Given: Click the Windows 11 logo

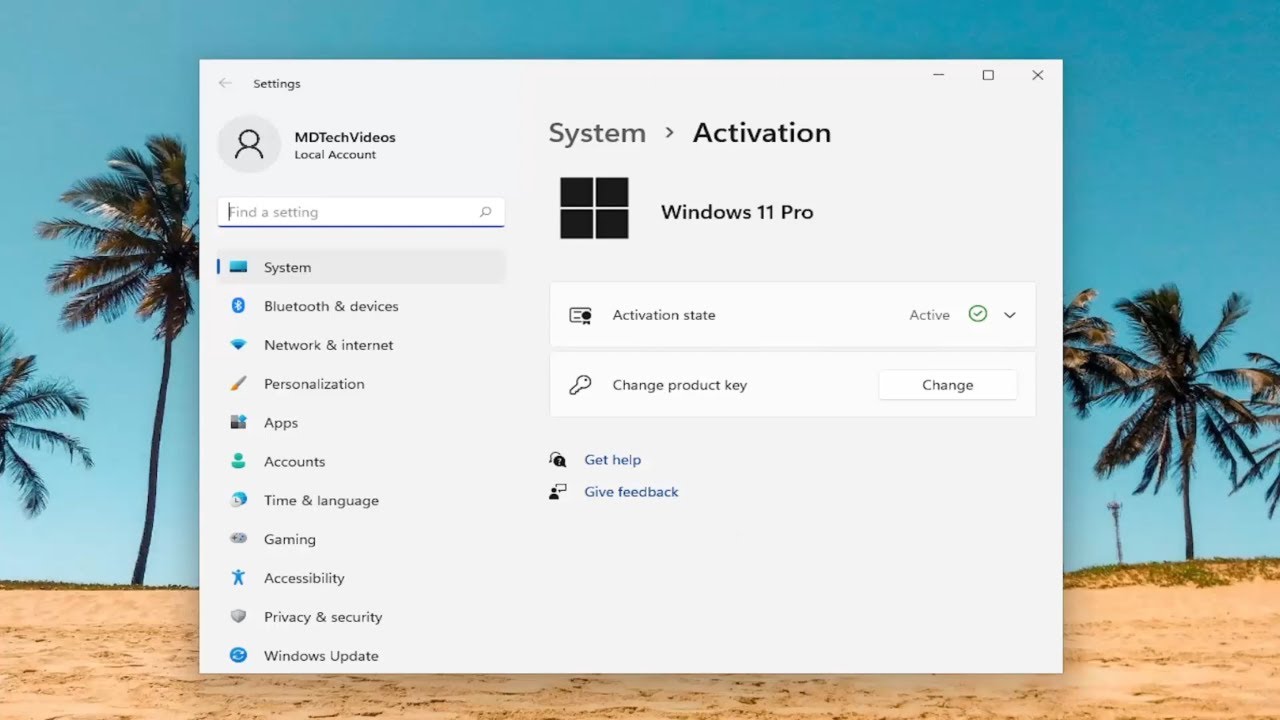Looking at the screenshot, I should 594,208.
